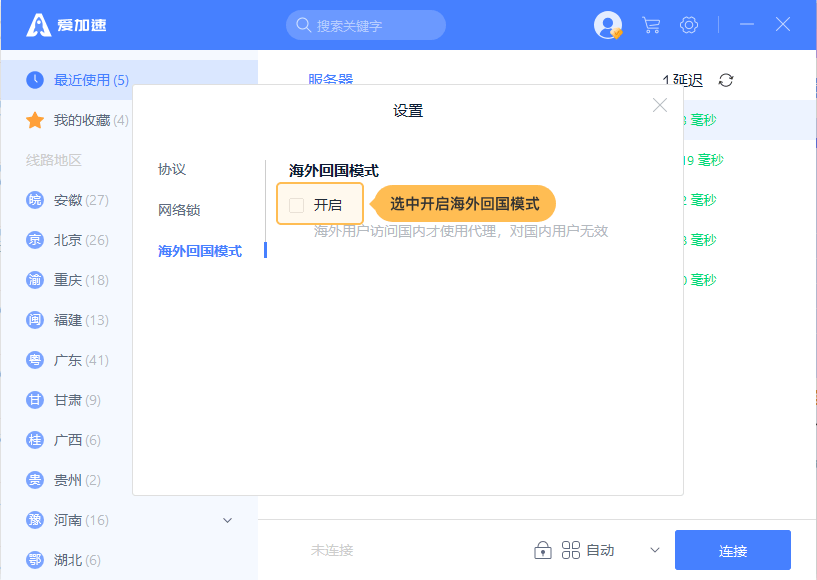Enable the 开启 checkbox
This screenshot has width=817, height=580.
point(297,205)
